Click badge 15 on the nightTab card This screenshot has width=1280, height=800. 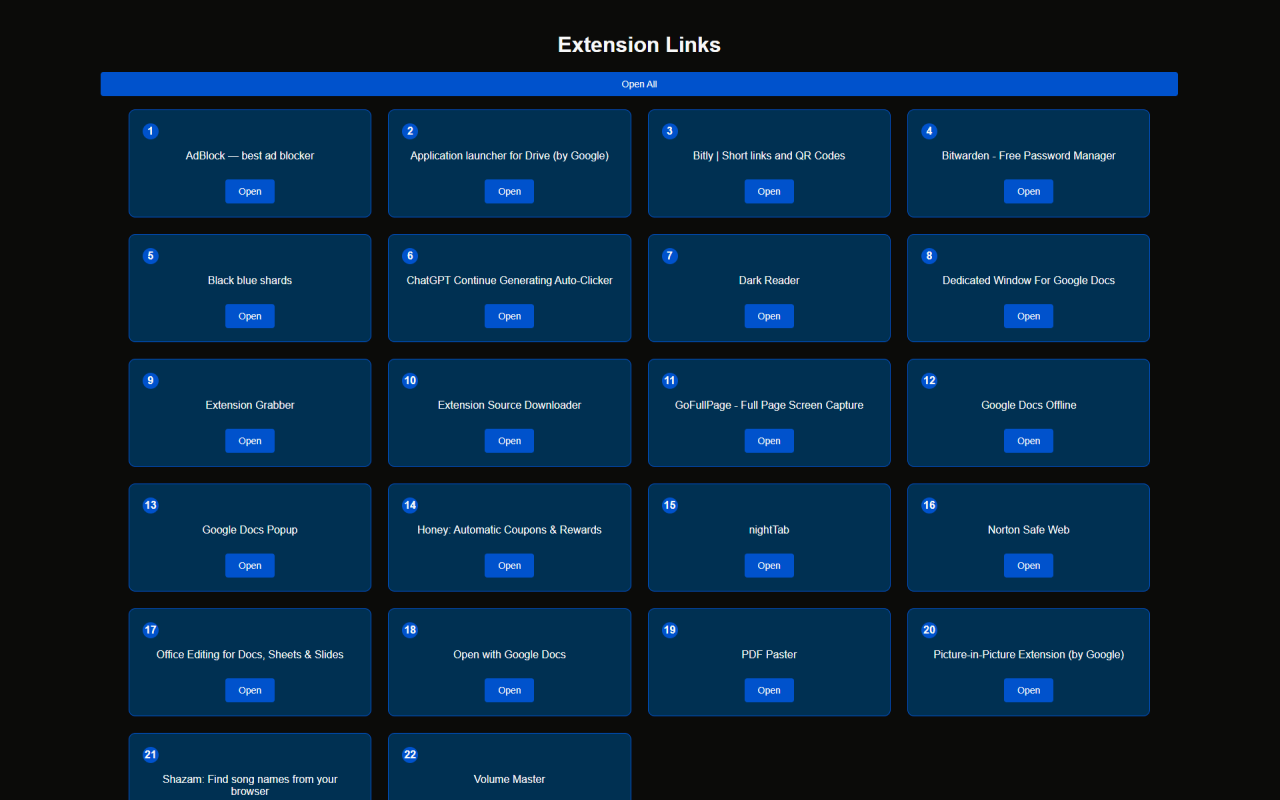coord(669,505)
